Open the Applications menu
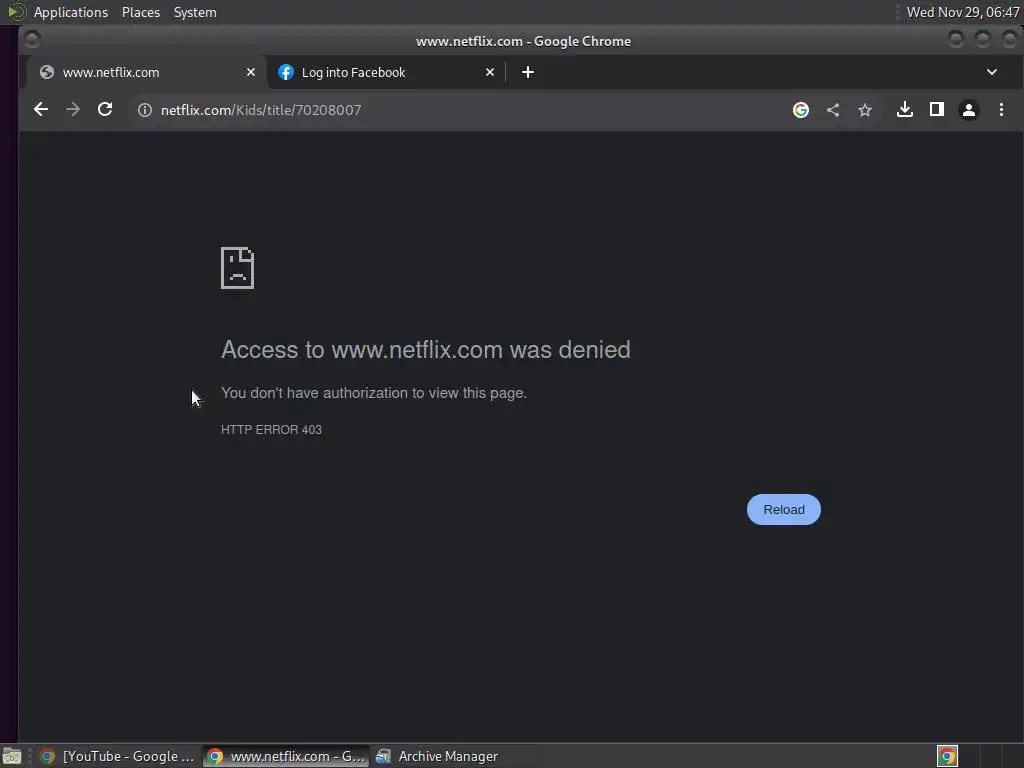Viewport: 1024px width, 768px height. coord(71,12)
